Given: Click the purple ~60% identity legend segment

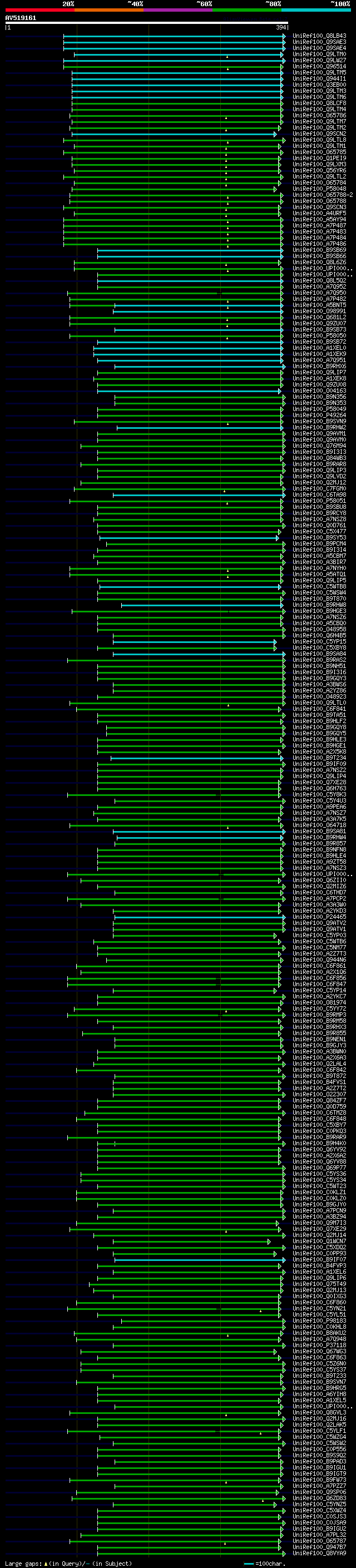Looking at the screenshot, I should click(177, 10).
